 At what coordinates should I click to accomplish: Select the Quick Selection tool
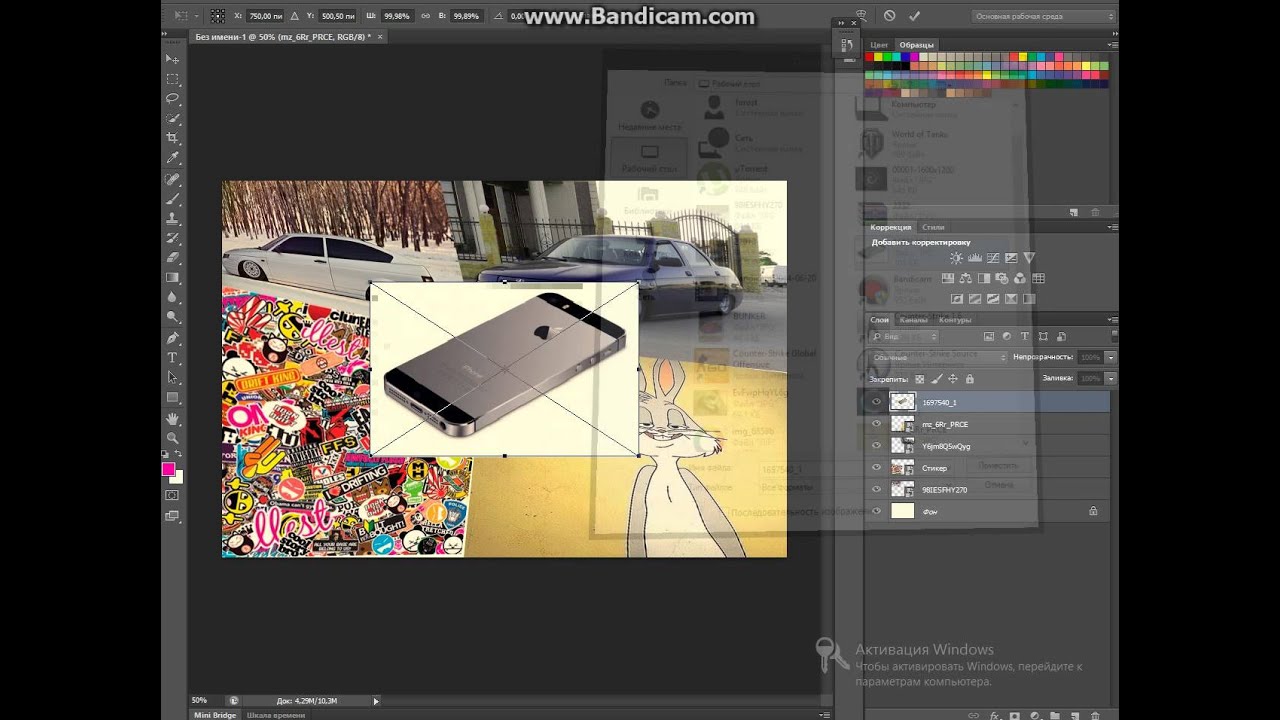(172, 118)
